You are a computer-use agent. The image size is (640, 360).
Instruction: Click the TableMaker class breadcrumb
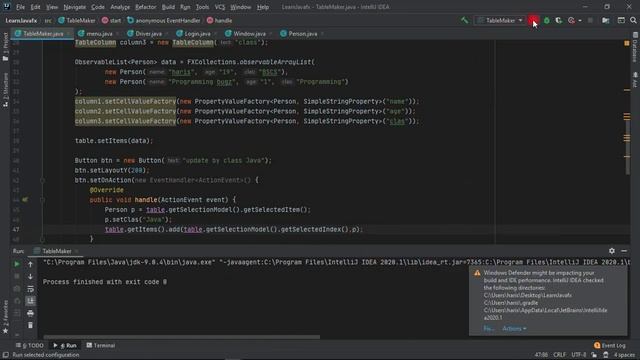pyautogui.click(x=77, y=20)
